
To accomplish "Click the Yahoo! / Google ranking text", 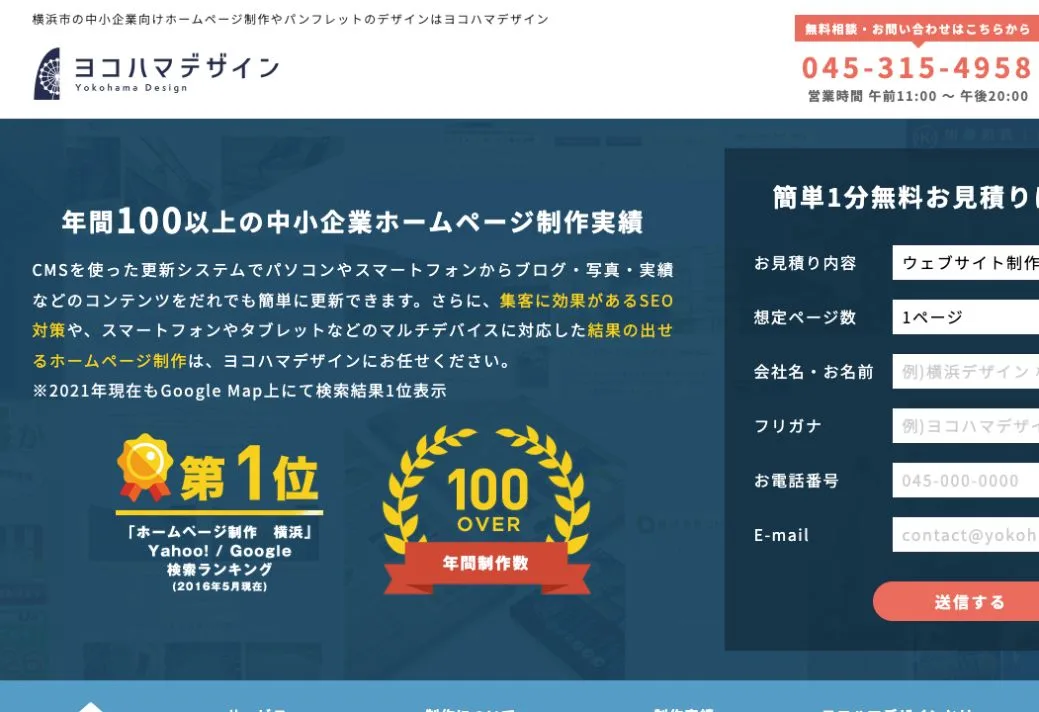I will pos(219,550).
